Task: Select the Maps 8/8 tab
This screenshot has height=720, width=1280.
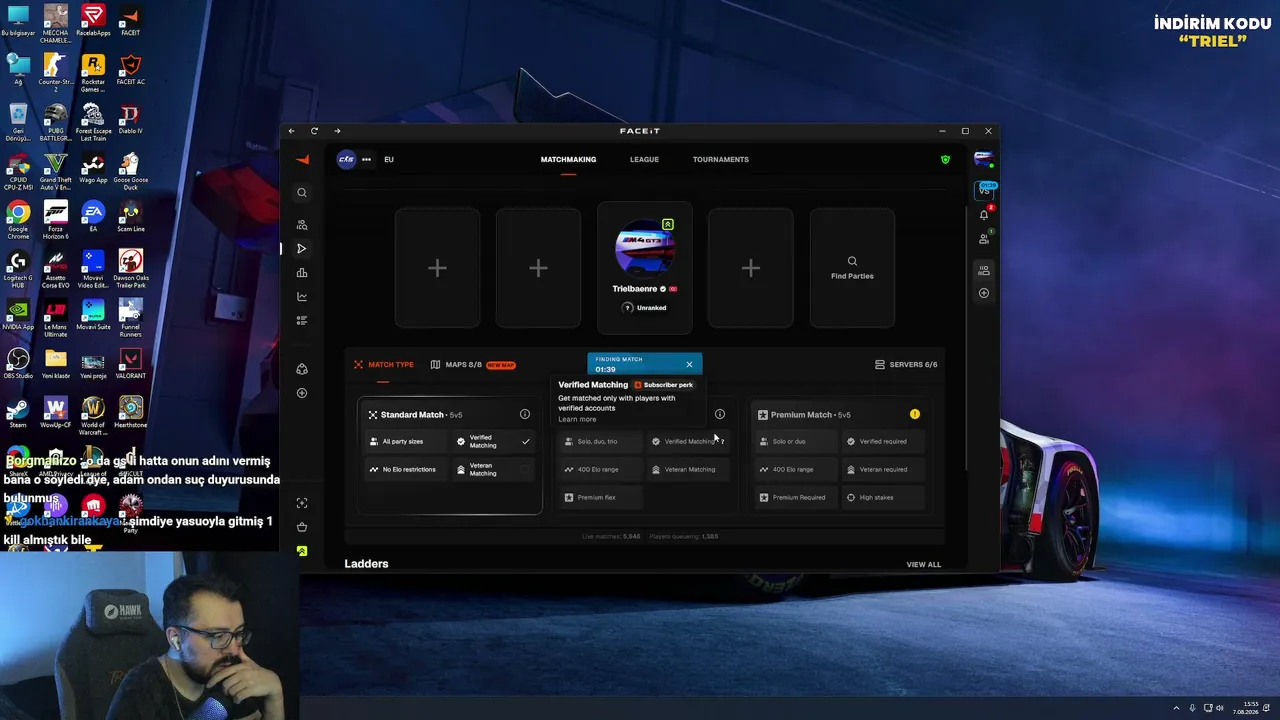Action: 472,365
